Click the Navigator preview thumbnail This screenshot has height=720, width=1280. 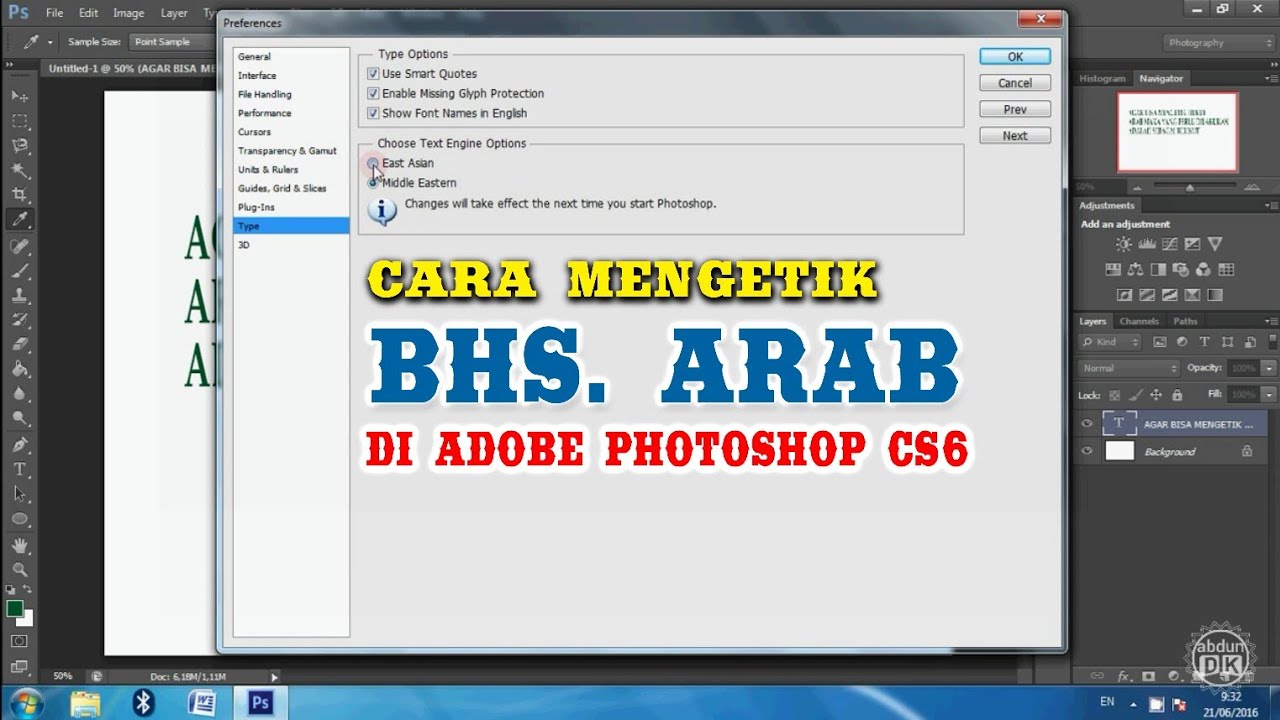1177,132
